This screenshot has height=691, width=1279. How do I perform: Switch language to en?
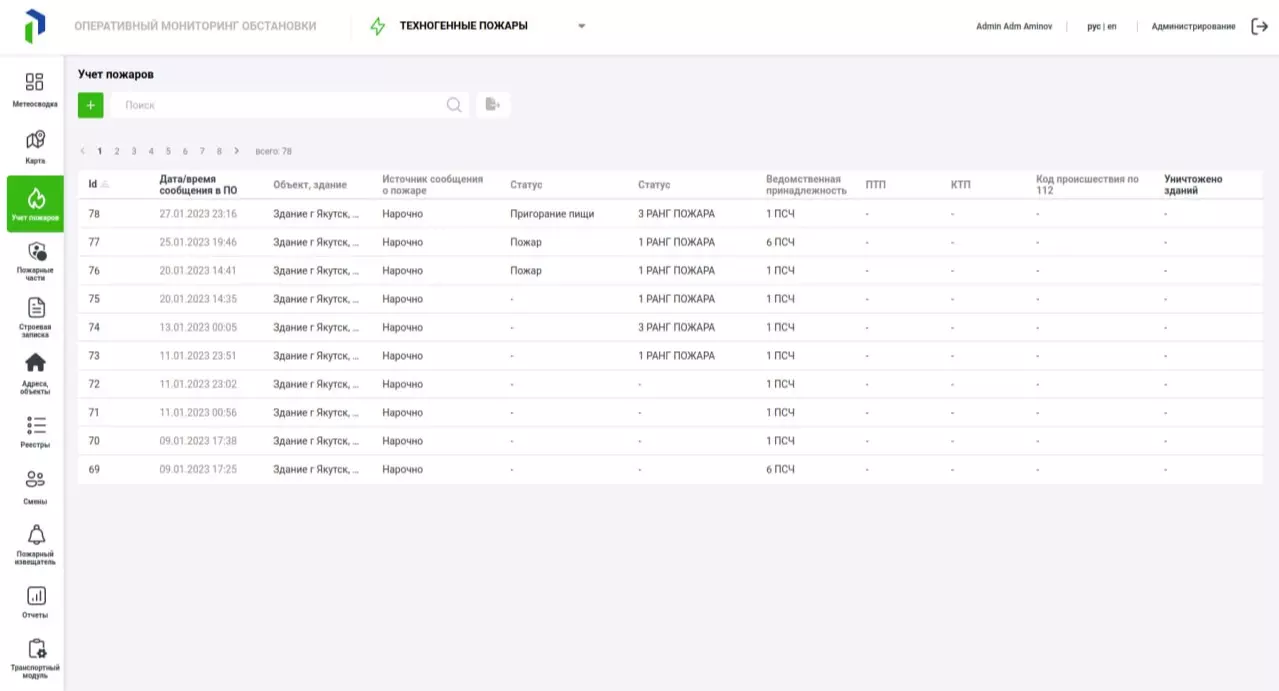(x=1112, y=27)
